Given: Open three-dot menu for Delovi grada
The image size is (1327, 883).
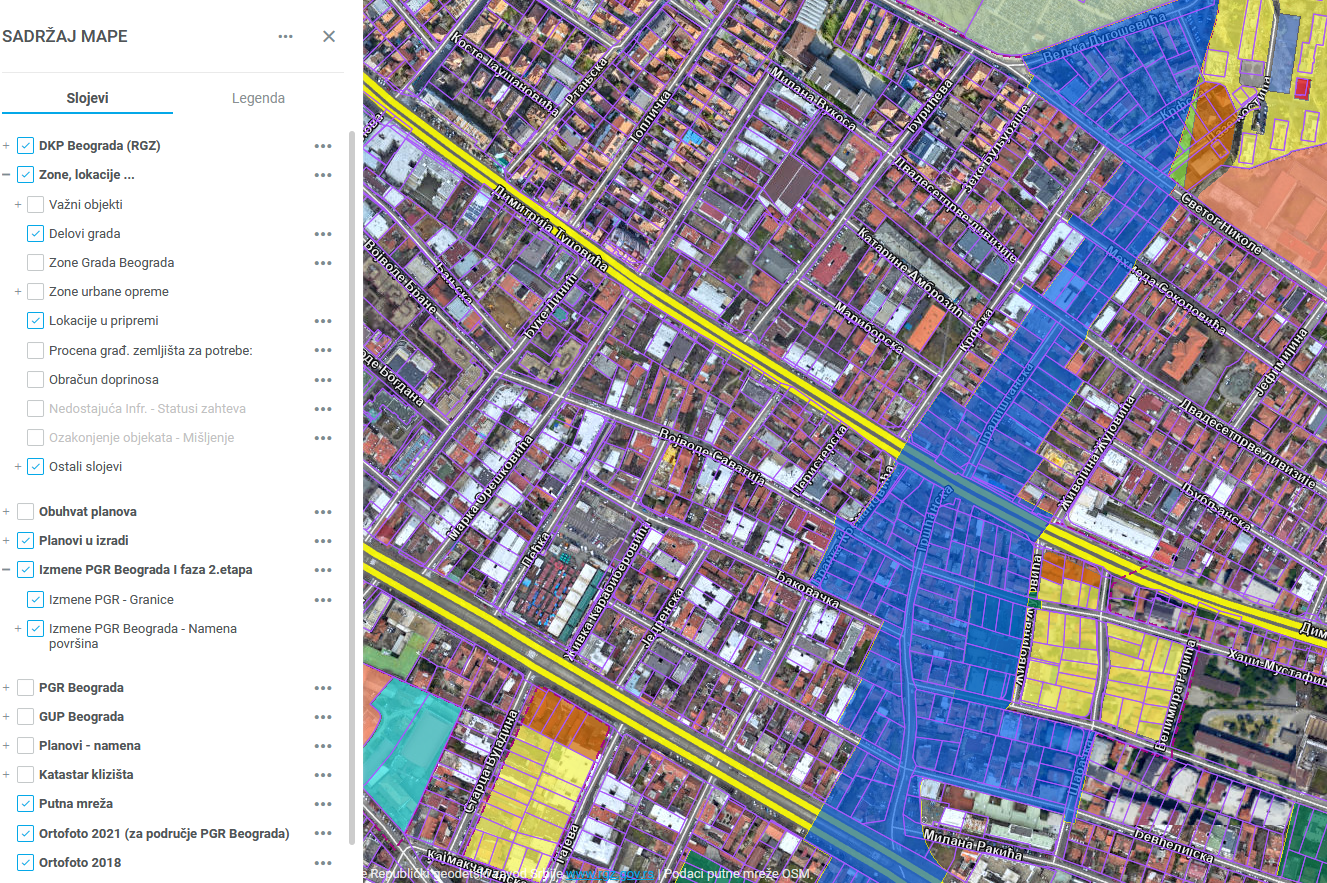Looking at the screenshot, I should tap(322, 234).
